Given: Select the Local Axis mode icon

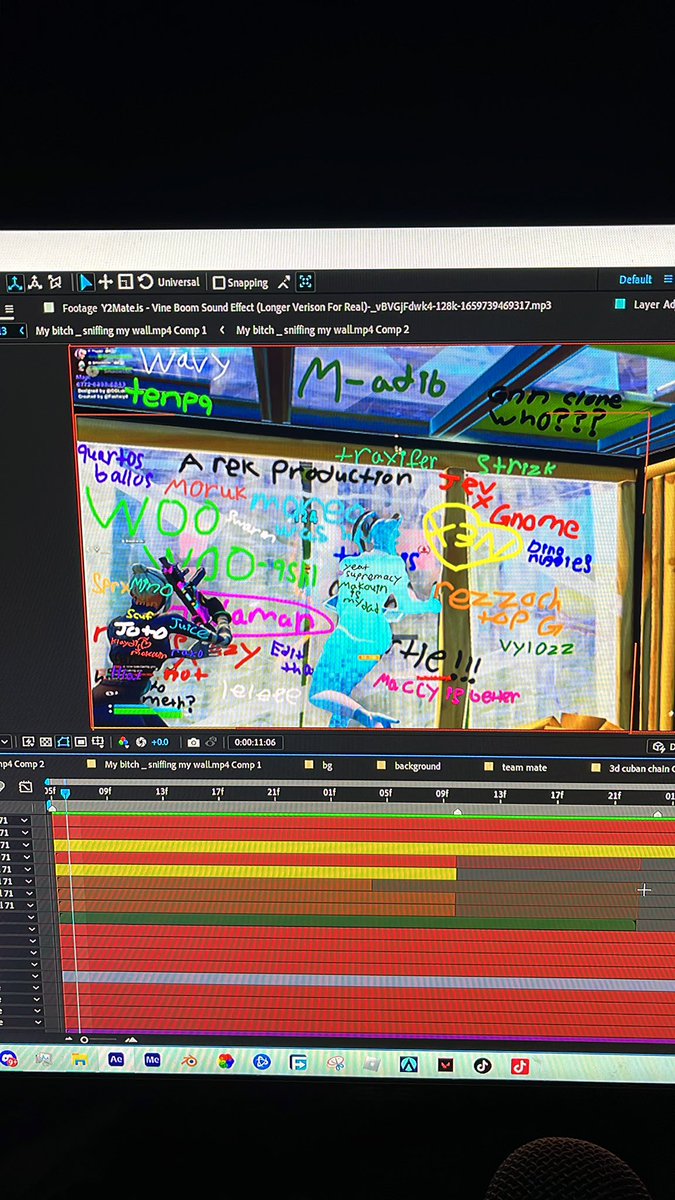Looking at the screenshot, I should point(15,282).
